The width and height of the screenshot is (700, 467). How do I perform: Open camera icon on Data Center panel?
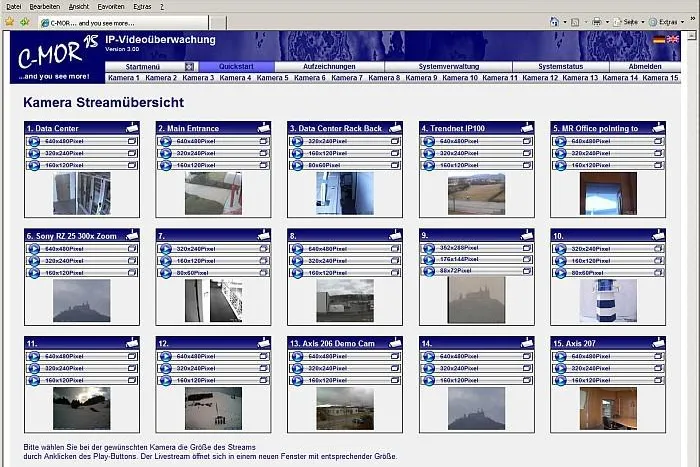click(132, 128)
